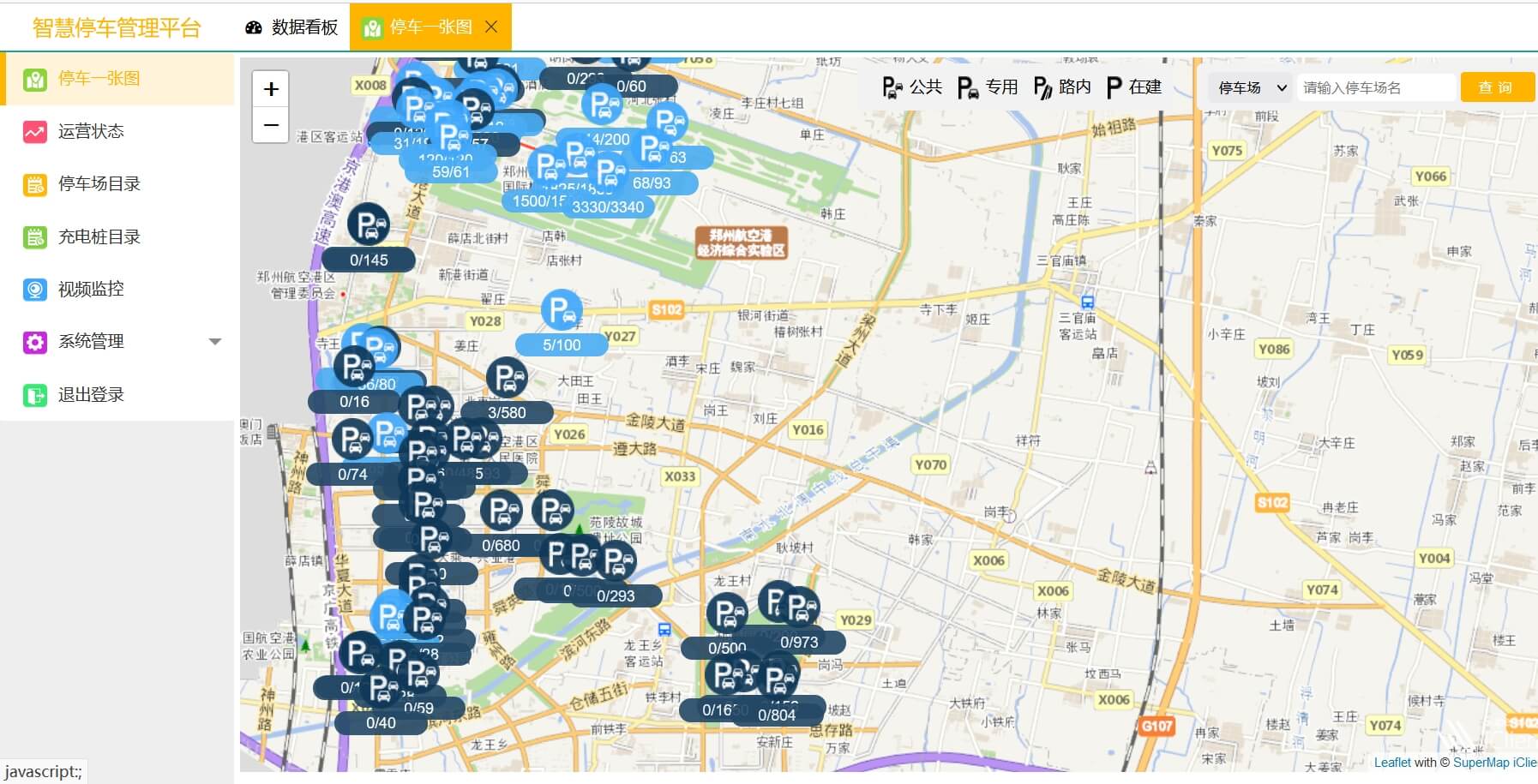Select parking marker above the 0/74 label
This screenshot has height=784, width=1538.
[351, 440]
